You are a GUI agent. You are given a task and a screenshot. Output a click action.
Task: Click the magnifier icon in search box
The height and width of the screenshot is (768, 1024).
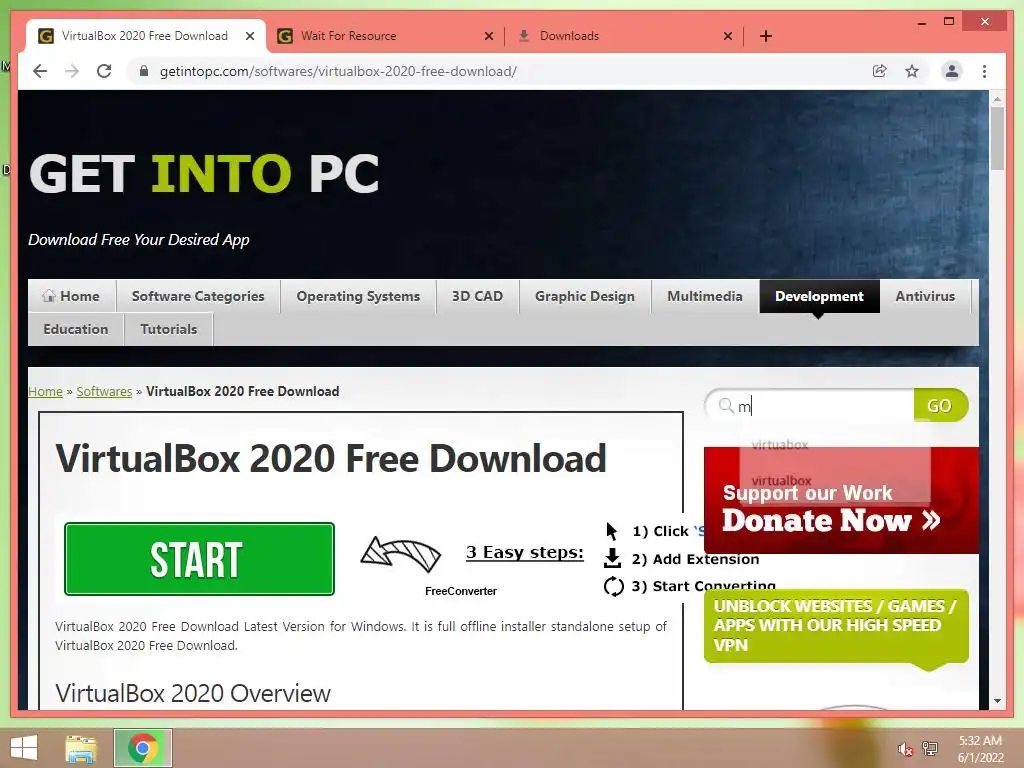pos(726,406)
